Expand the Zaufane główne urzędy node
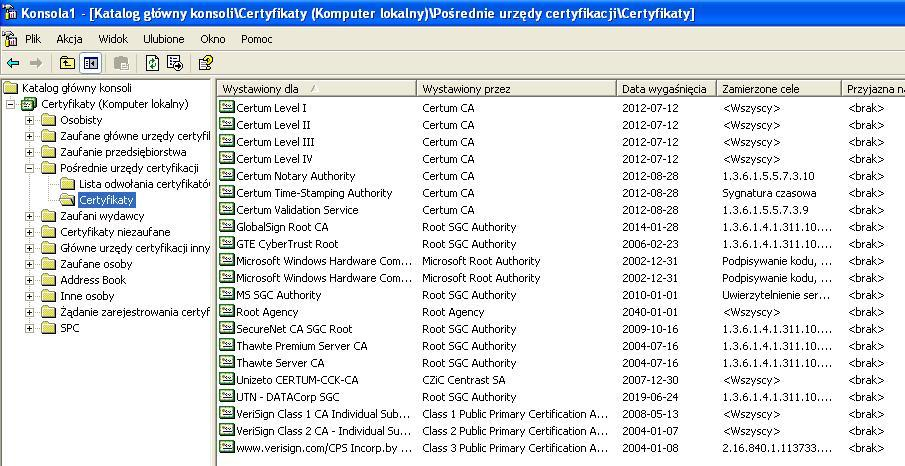Screen dimensions: 905x466 click(x=29, y=136)
